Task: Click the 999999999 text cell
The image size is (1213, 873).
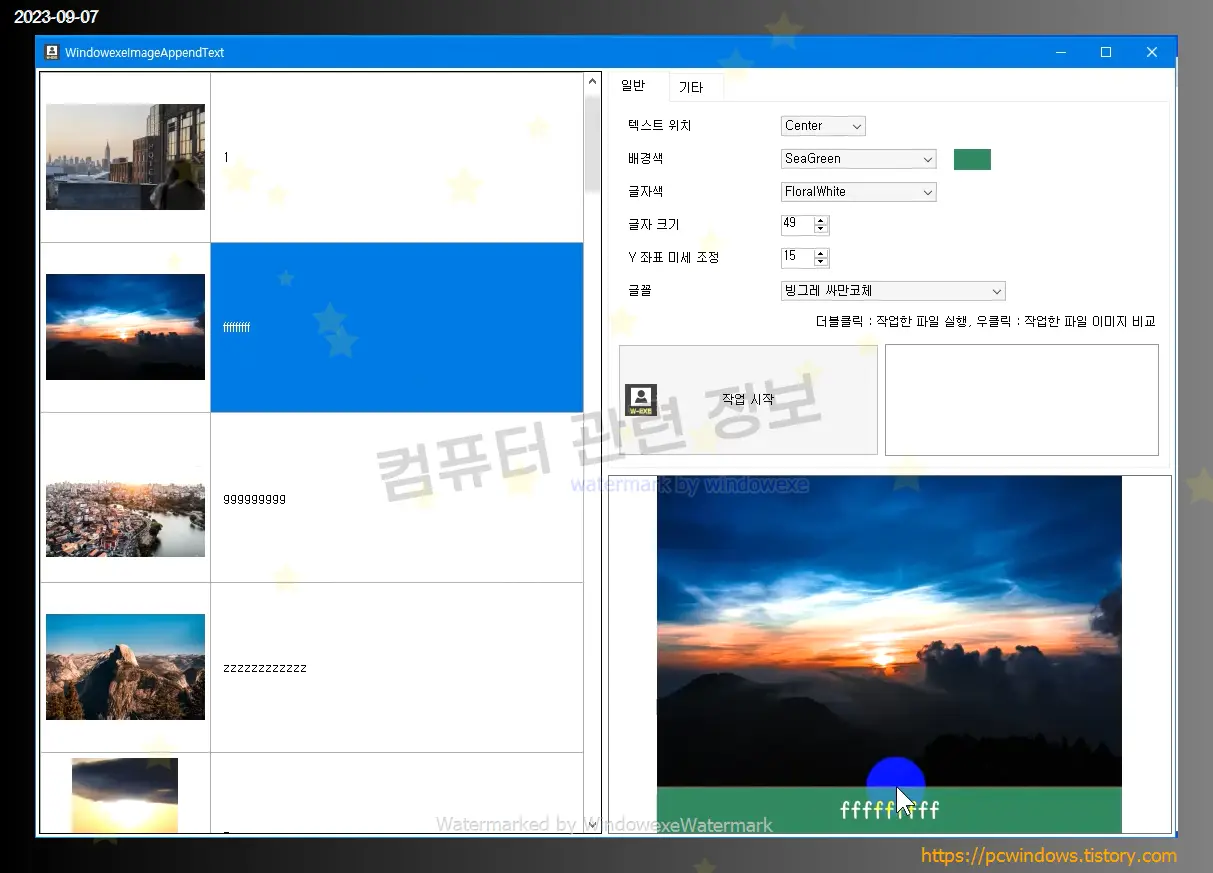Action: click(x=397, y=497)
